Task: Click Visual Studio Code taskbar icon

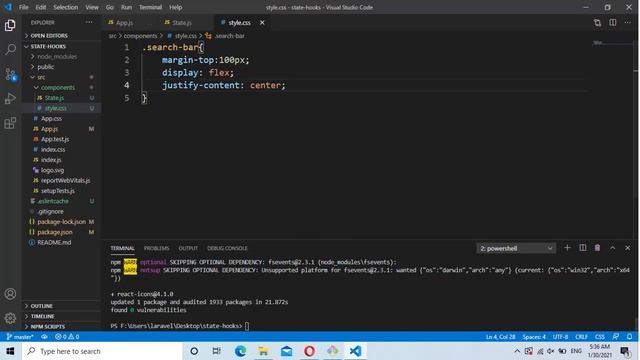Action: click(355, 351)
